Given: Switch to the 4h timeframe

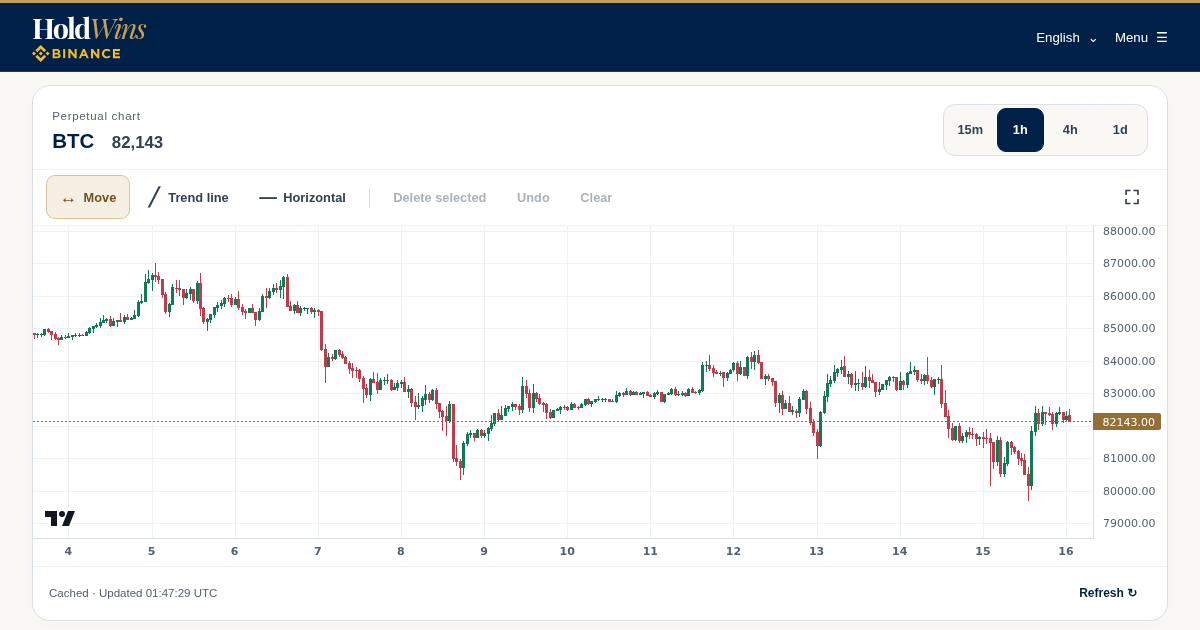Looking at the screenshot, I should click(x=1070, y=130).
